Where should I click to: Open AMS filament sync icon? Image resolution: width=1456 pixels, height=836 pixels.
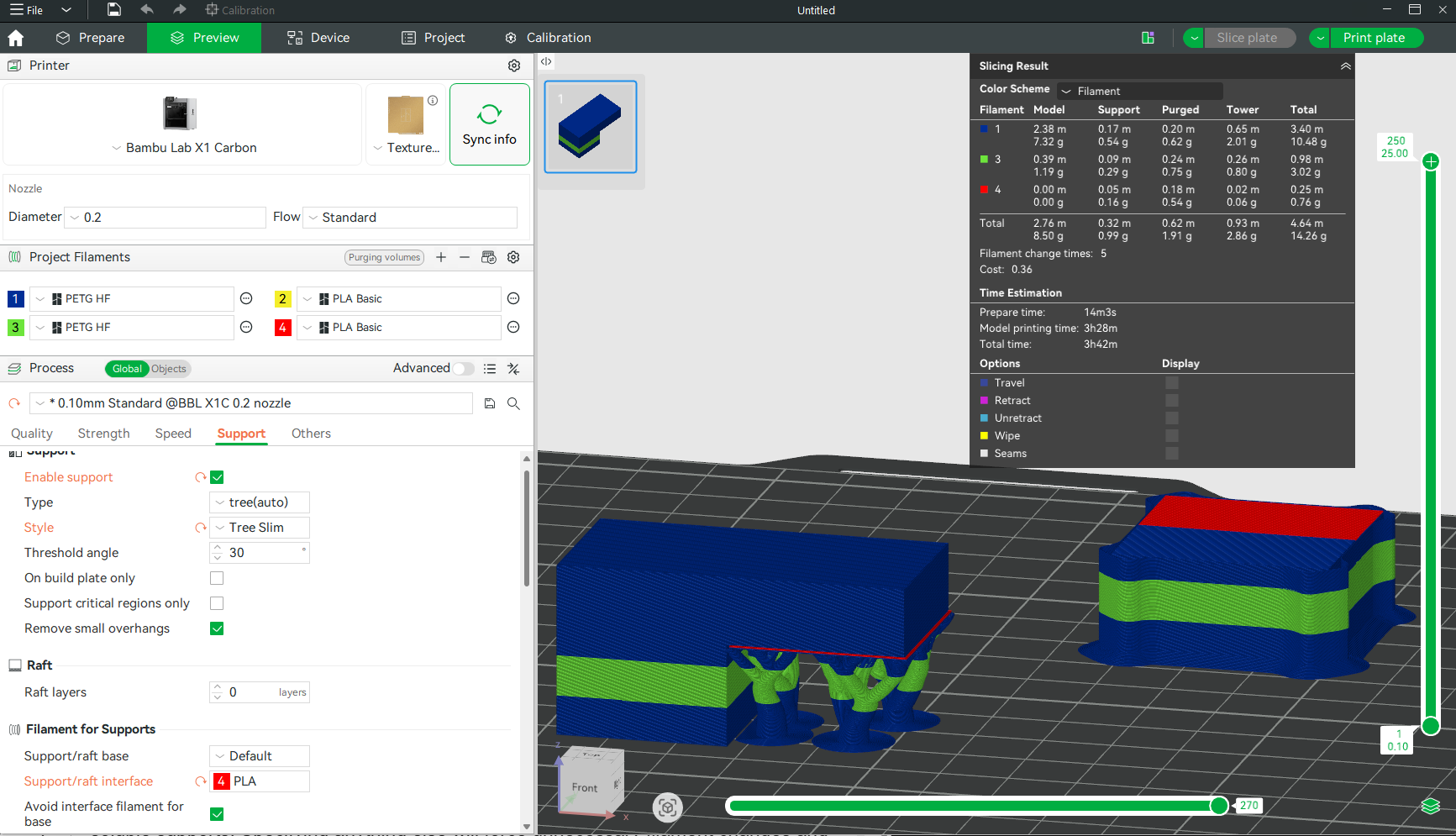(489, 257)
